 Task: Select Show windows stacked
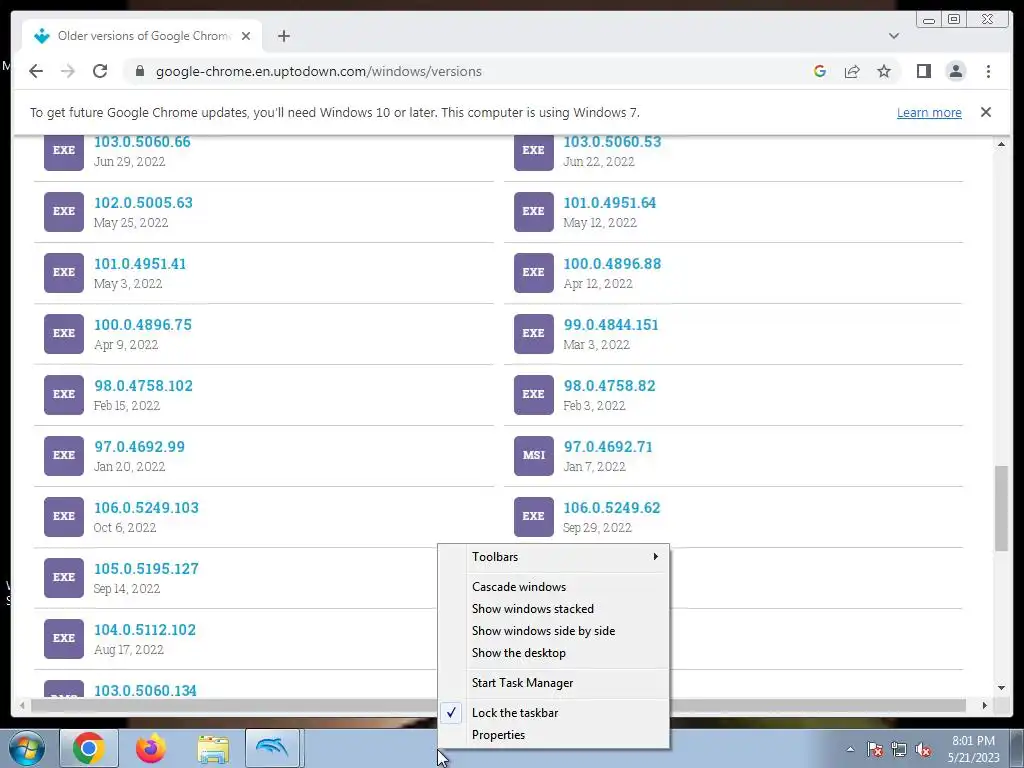pos(553,609)
